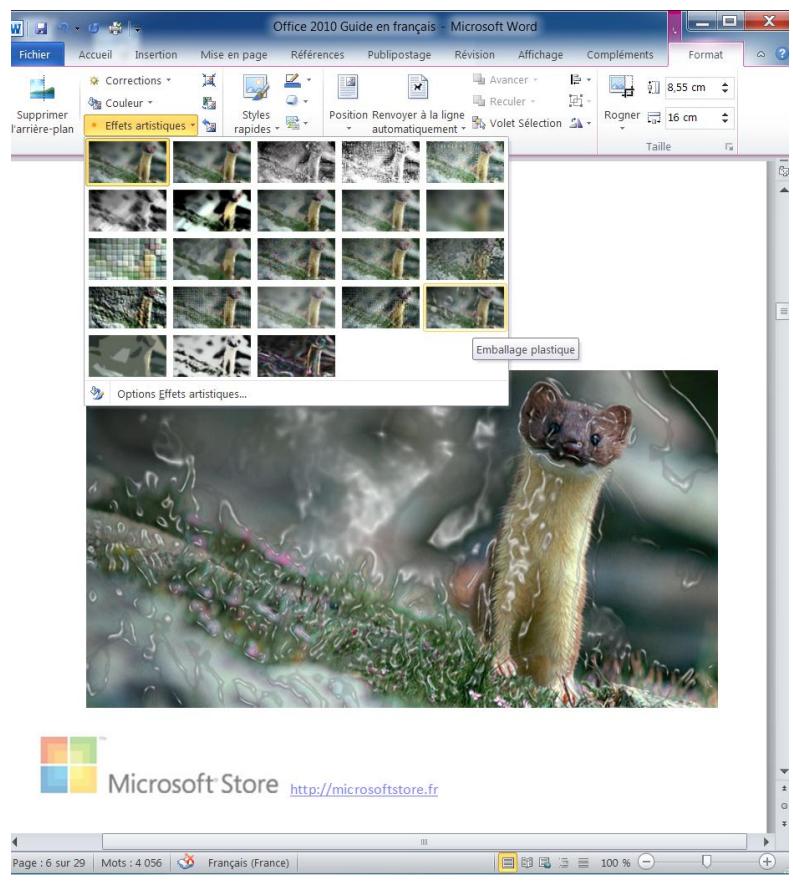This screenshot has height=881, width=793.
Task: Click the Save icon in quick access toolbar
Action: pos(41,28)
